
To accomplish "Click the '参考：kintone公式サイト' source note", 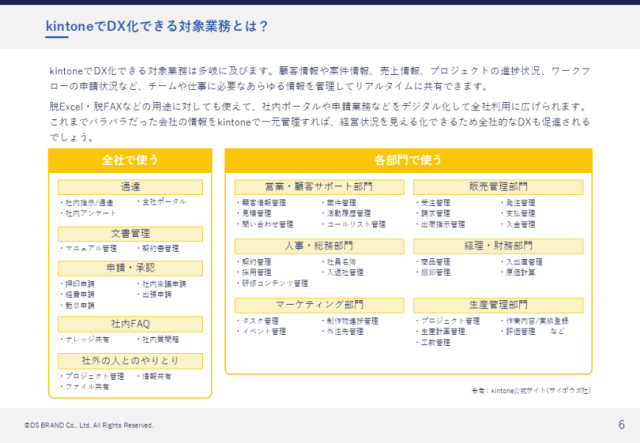I will coord(531,391).
